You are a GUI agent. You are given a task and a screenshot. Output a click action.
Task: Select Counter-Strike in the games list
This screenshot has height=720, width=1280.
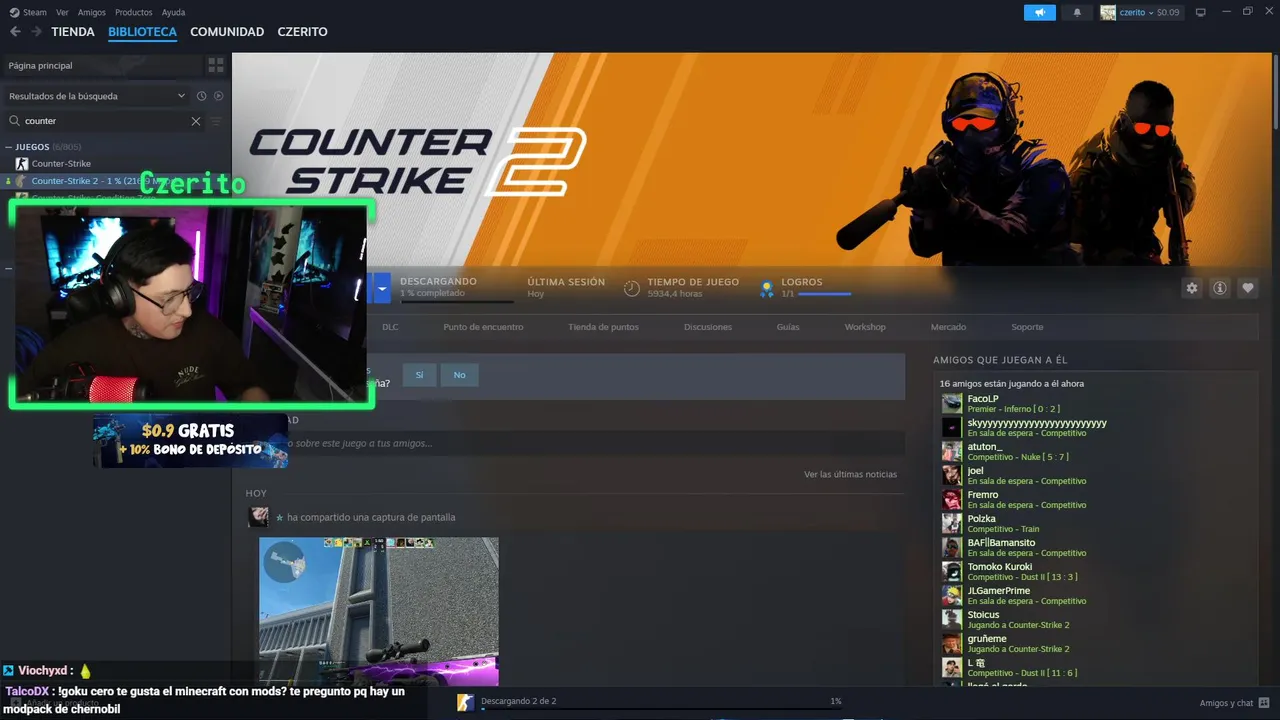click(61, 163)
